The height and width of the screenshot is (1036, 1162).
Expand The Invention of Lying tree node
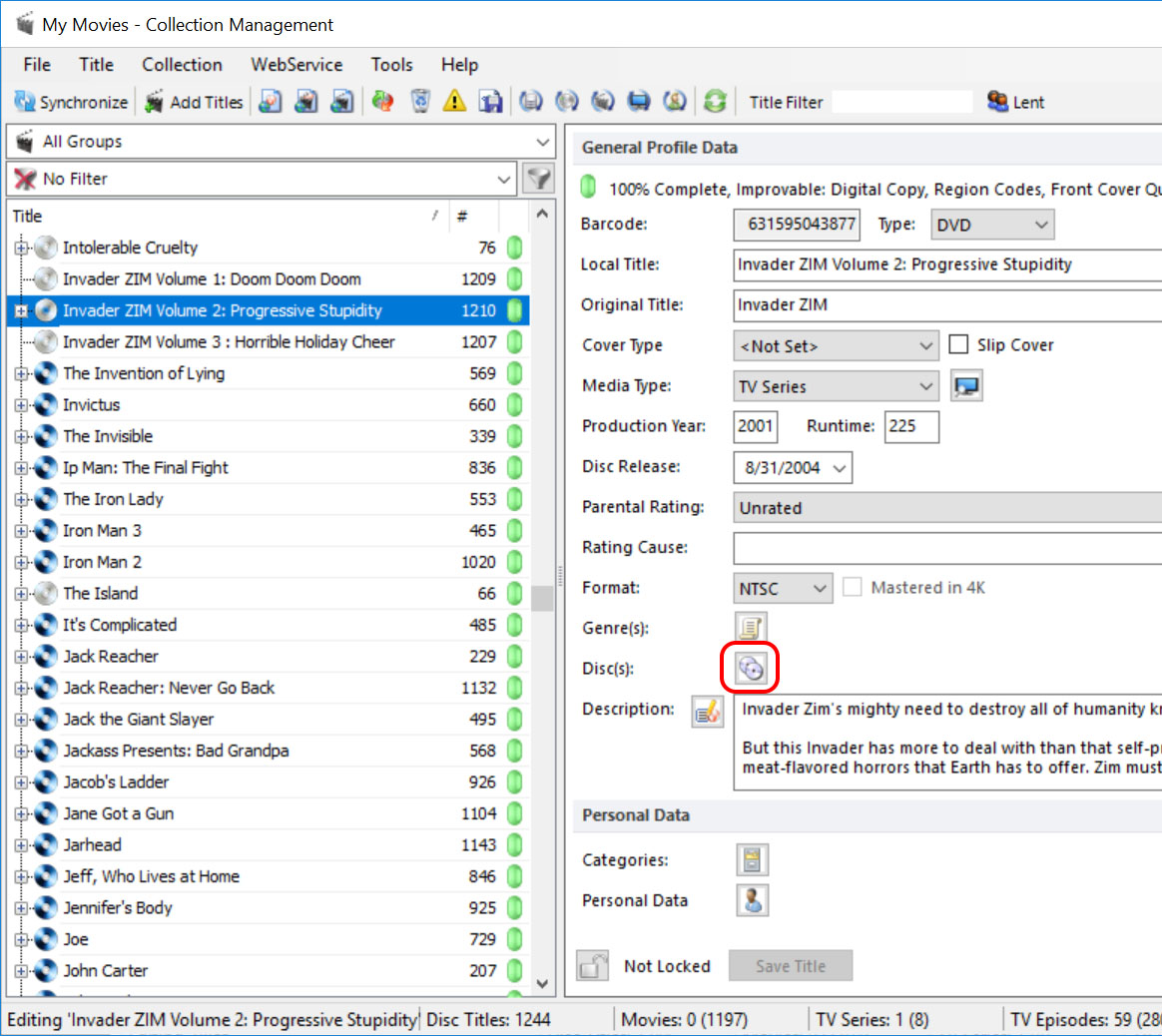22,373
